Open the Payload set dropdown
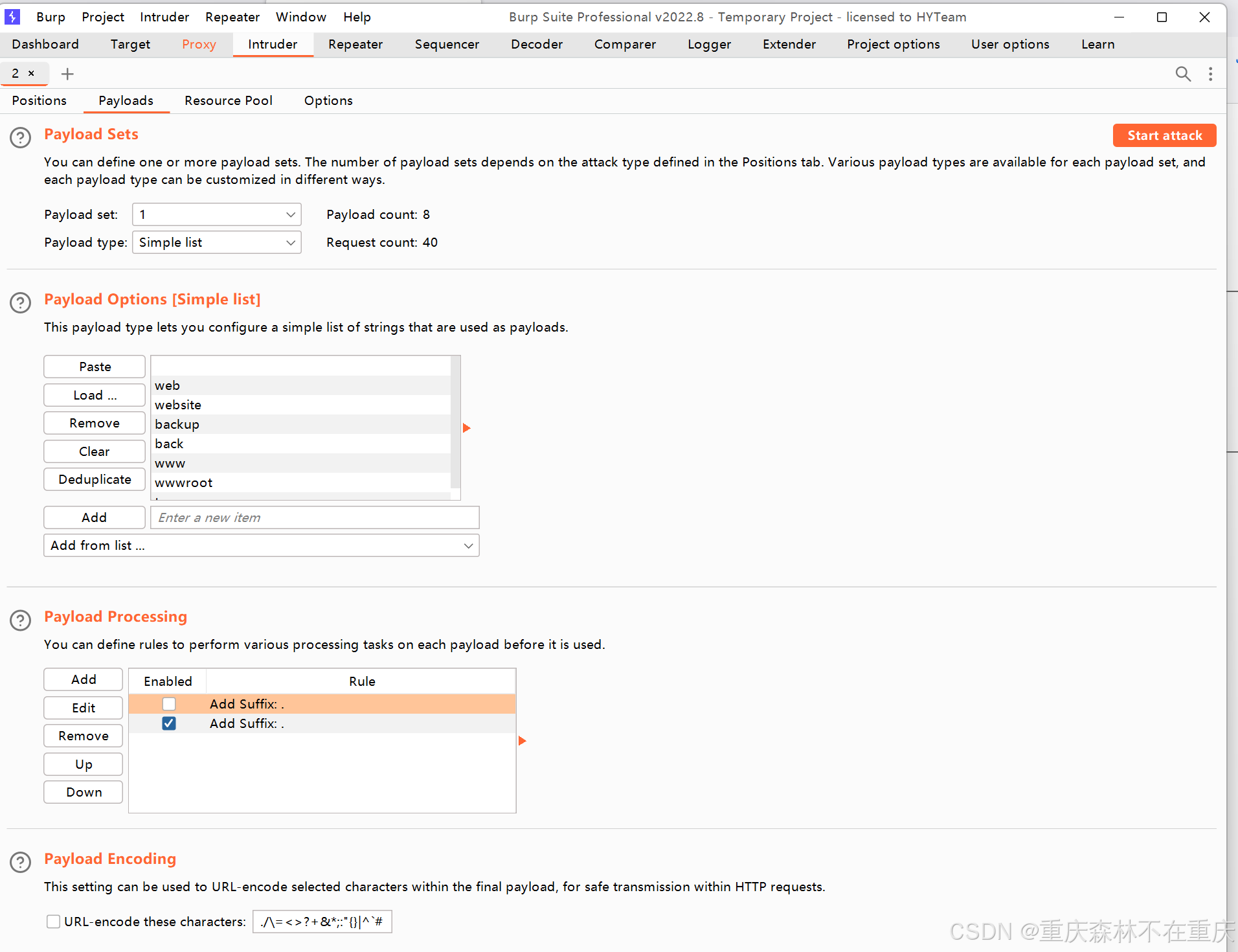The image size is (1238, 952). point(217,214)
